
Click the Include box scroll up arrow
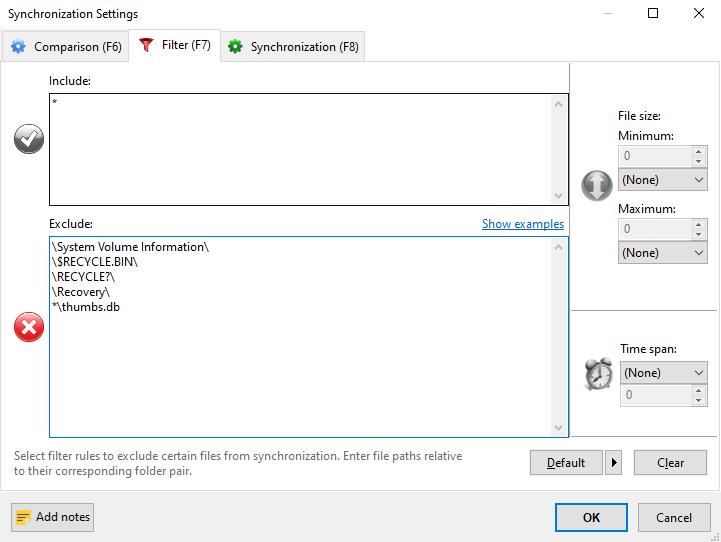pyautogui.click(x=558, y=104)
